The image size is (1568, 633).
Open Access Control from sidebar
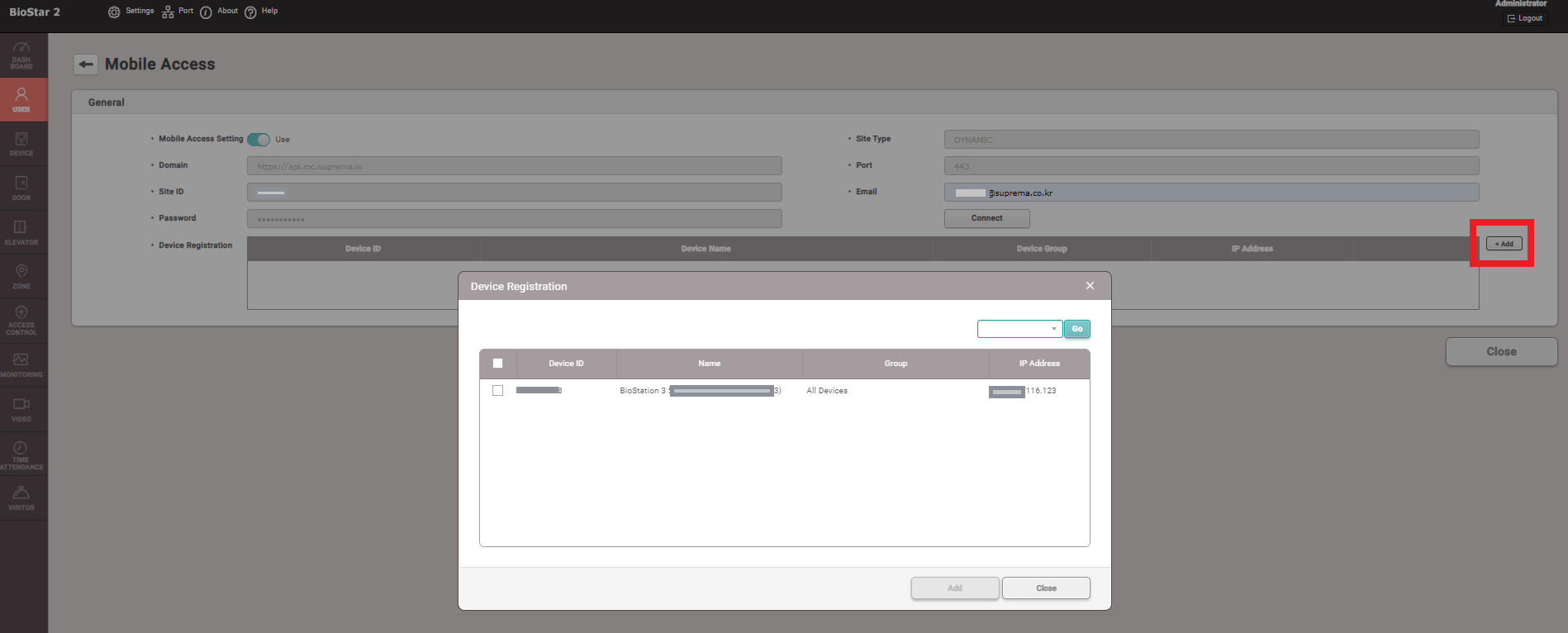(x=22, y=321)
